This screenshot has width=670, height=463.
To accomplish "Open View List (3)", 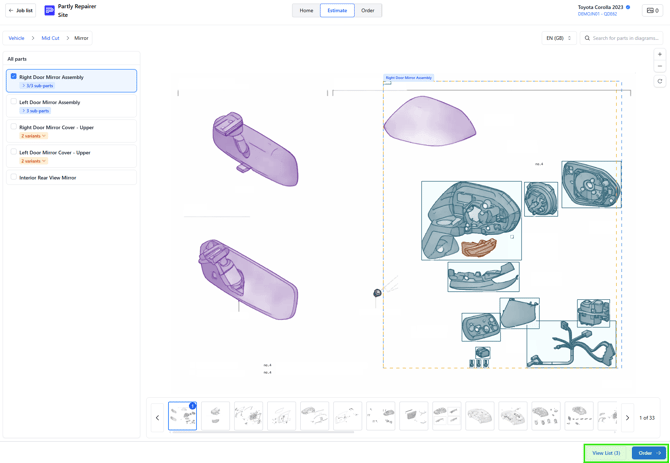I will (x=606, y=453).
